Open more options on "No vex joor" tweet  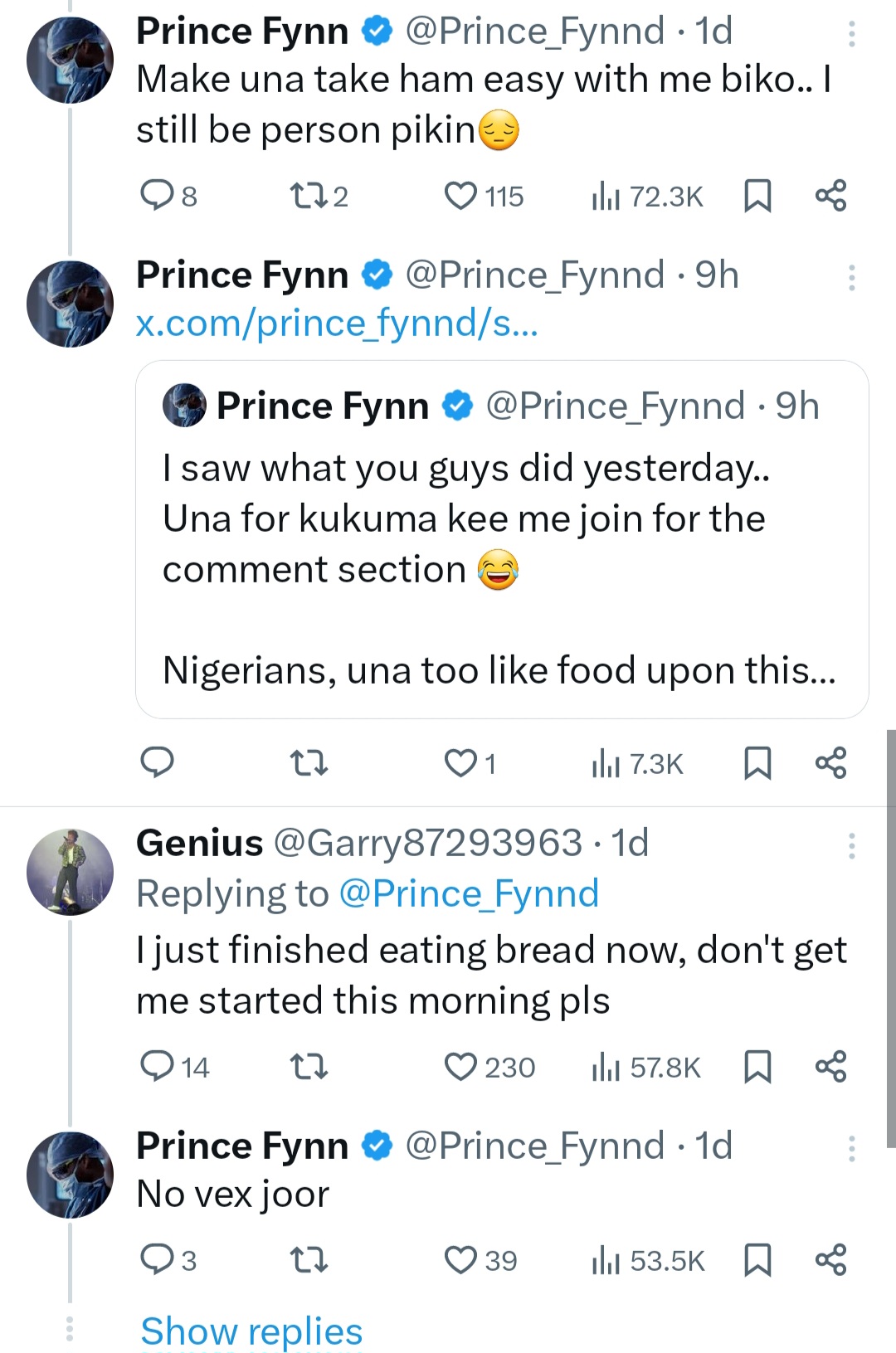click(851, 1149)
